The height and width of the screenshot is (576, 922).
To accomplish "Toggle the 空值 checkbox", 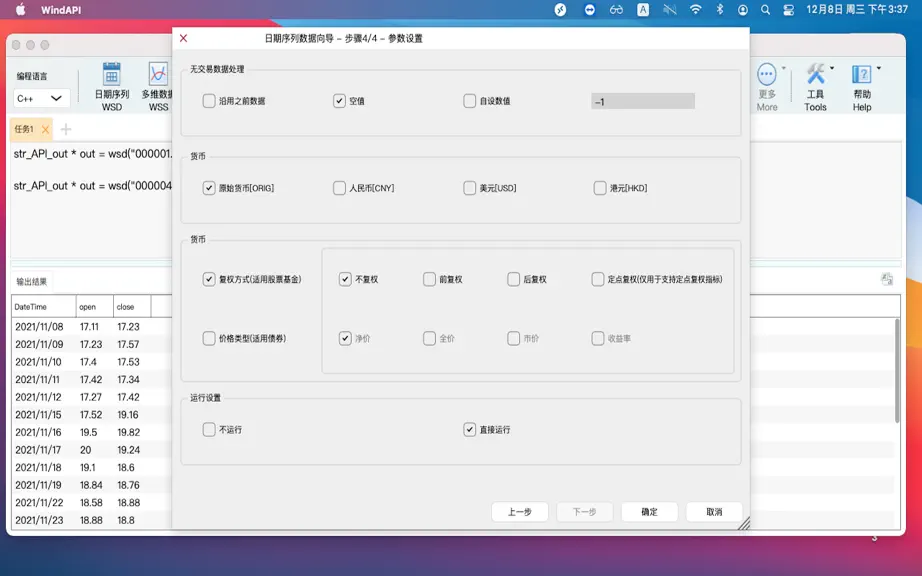I will [339, 101].
